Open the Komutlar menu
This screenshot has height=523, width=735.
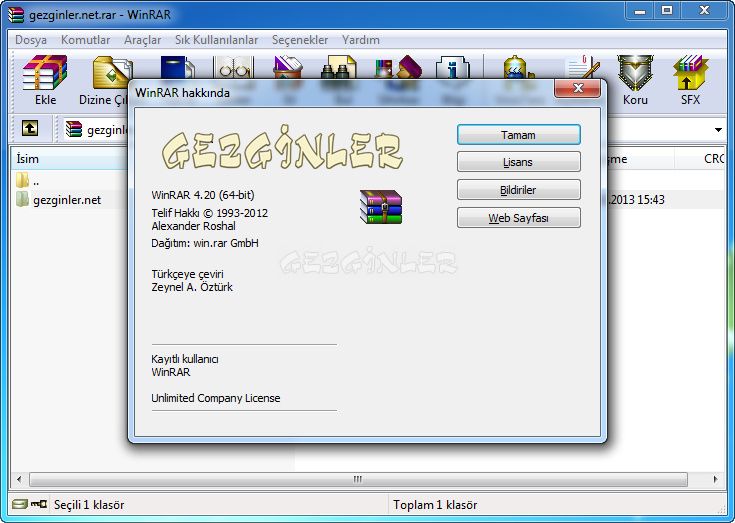coord(85,40)
